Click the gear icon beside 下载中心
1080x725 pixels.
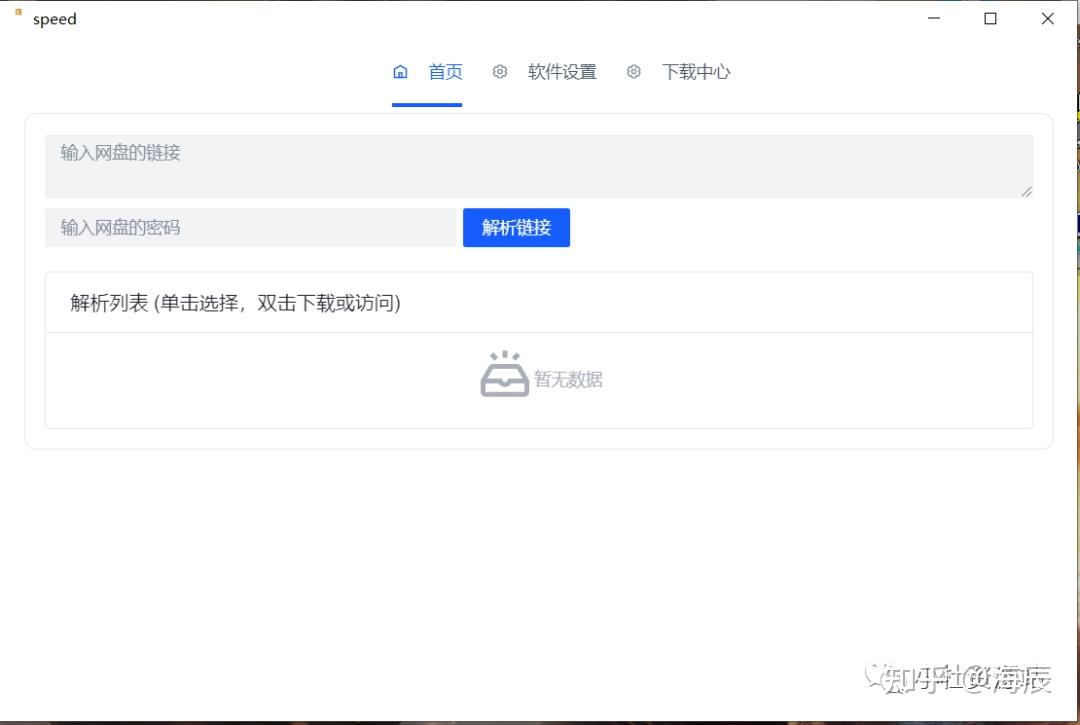tap(634, 72)
